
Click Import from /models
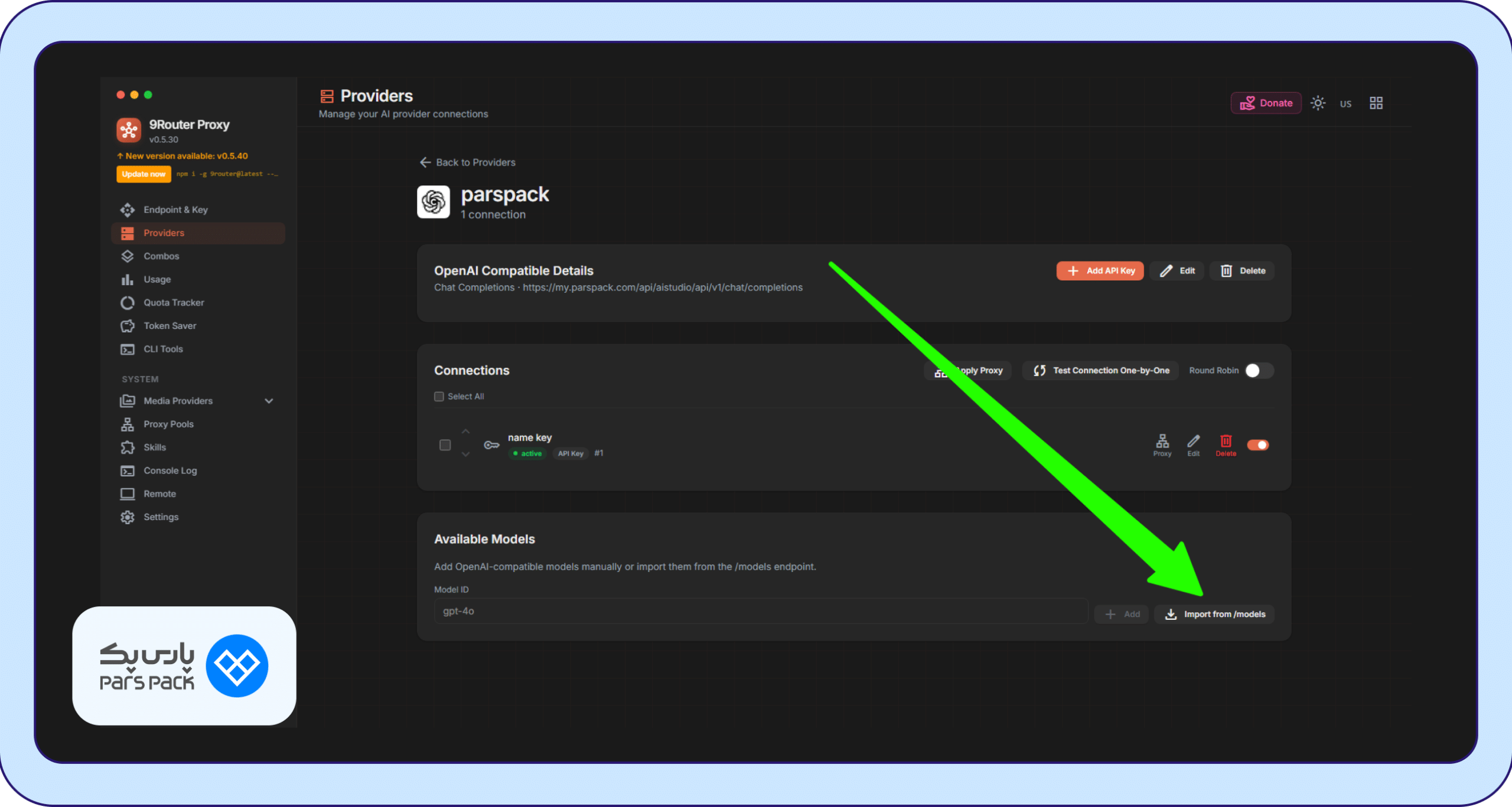[x=1214, y=614]
